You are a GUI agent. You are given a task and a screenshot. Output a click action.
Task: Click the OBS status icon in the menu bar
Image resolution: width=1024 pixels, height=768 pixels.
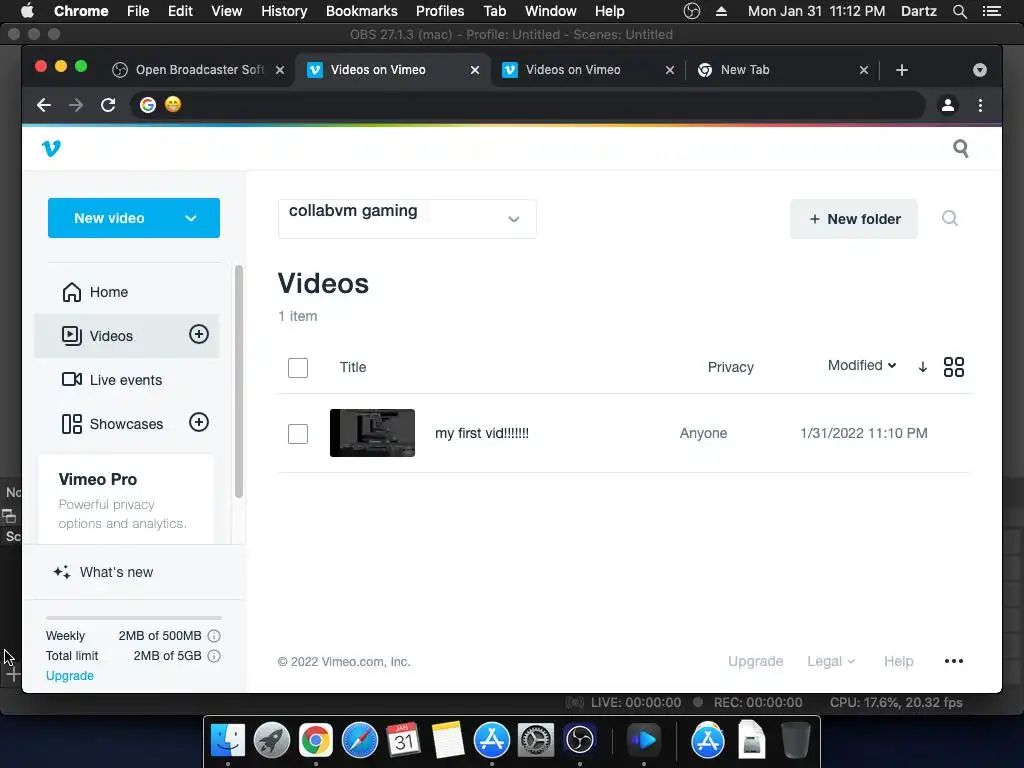[692, 11]
